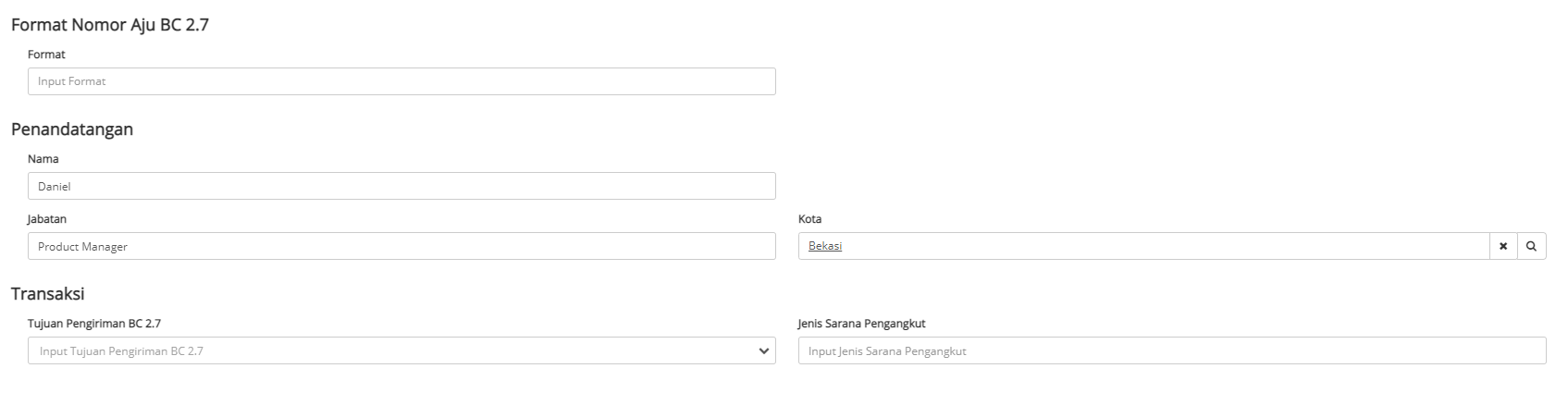Click the Transaksi section heading
This screenshot has width=1568, height=393.
[x=48, y=294]
